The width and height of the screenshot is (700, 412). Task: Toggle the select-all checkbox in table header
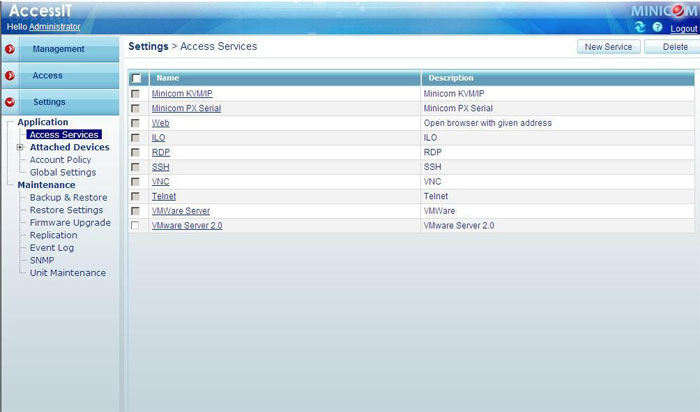tap(136, 78)
